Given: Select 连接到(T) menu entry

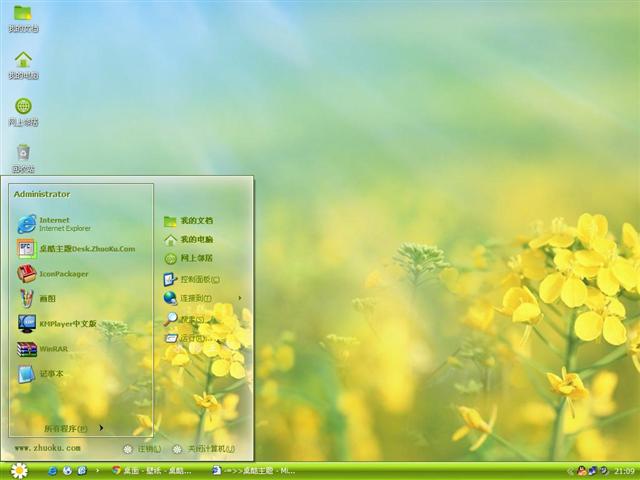Looking at the screenshot, I should (187, 298).
